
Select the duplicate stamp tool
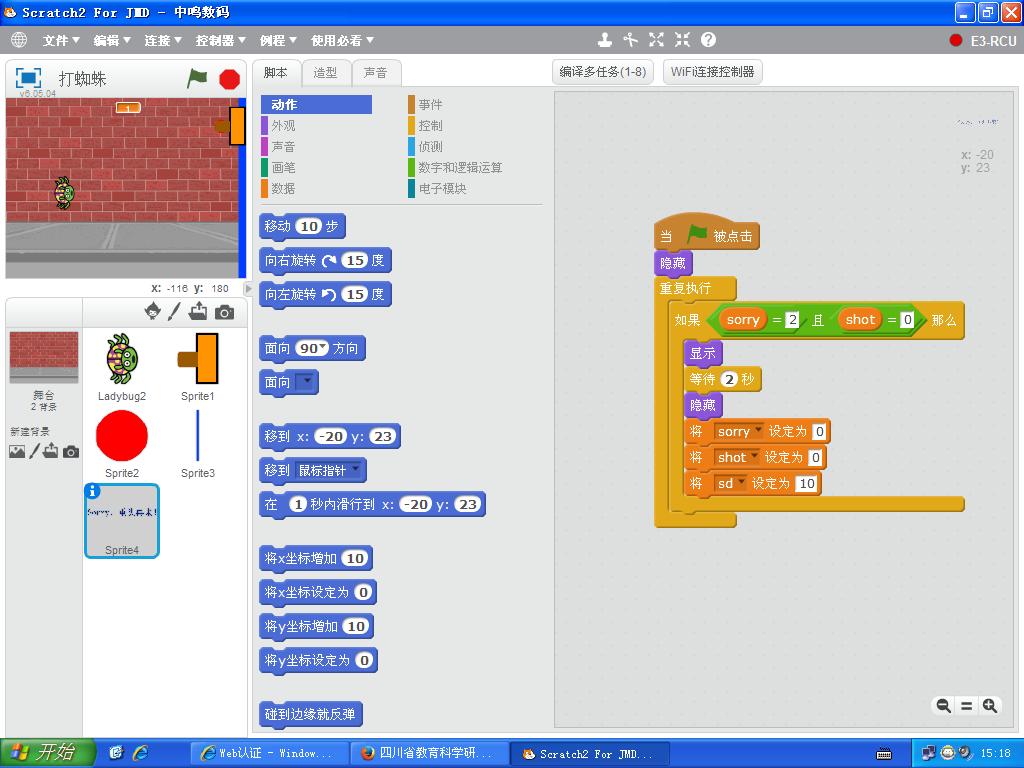coord(604,40)
